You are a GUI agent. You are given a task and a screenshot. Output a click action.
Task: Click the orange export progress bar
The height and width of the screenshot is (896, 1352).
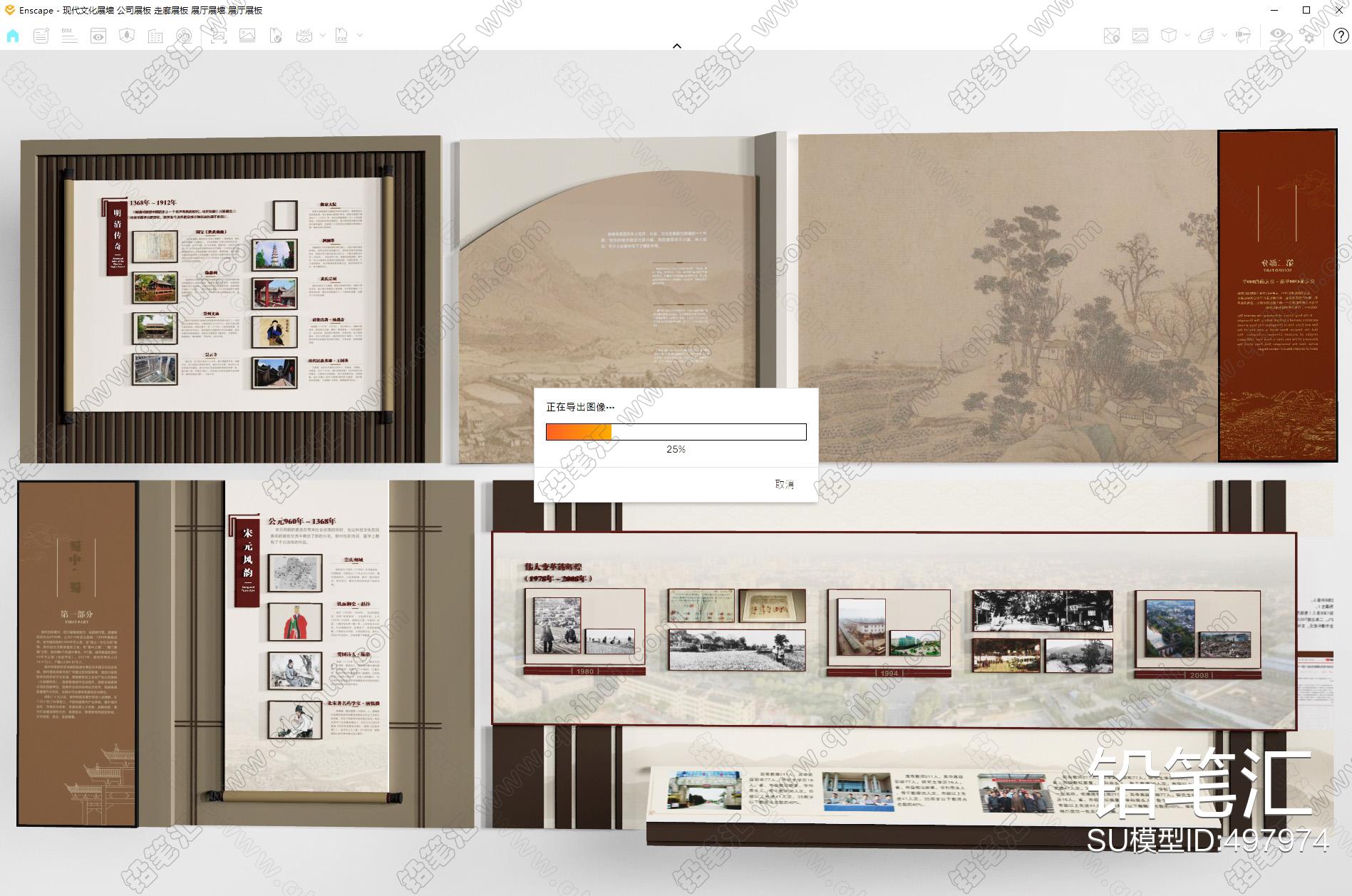pos(676,432)
